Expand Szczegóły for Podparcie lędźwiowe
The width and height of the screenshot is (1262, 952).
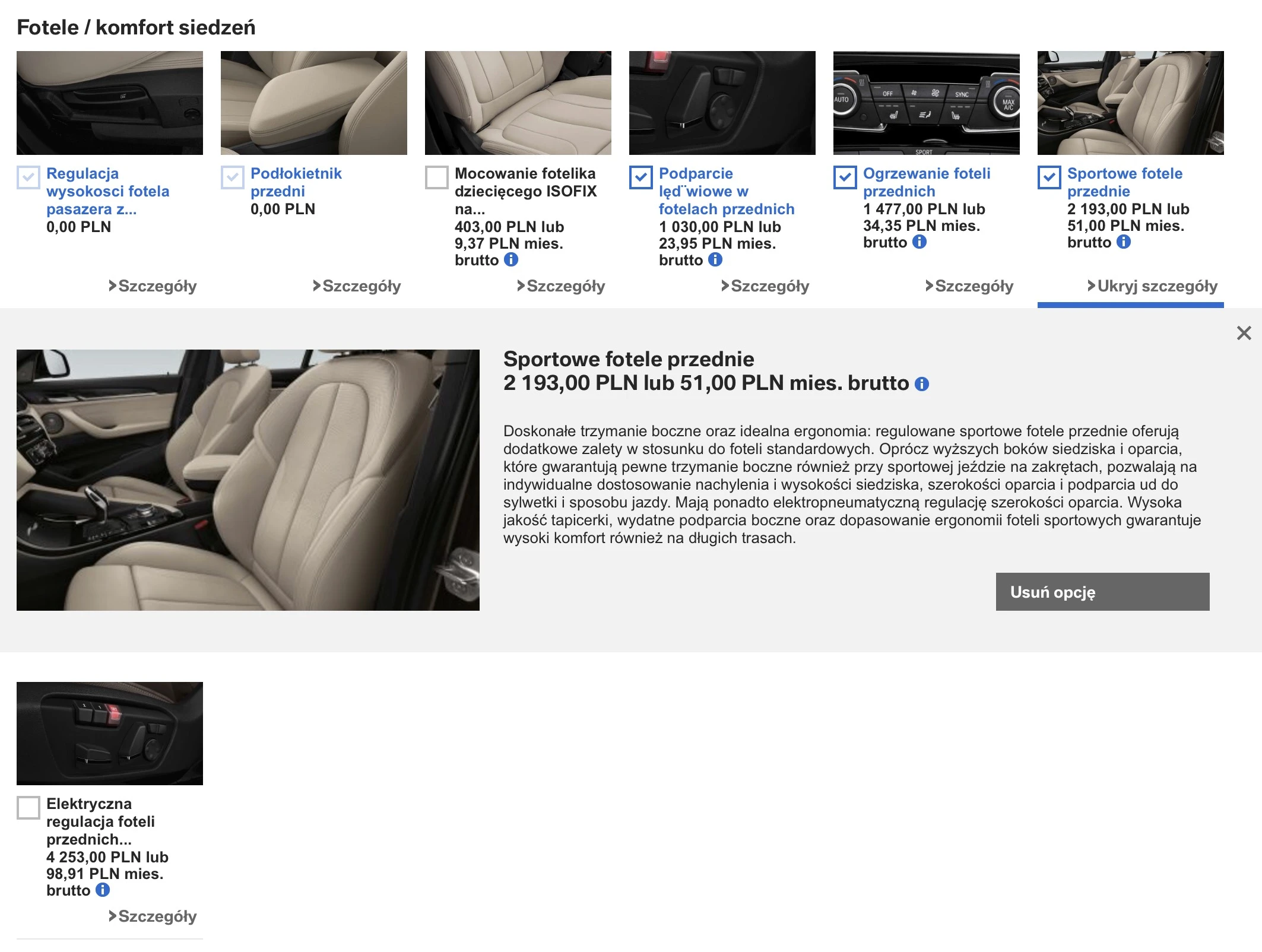coord(765,286)
